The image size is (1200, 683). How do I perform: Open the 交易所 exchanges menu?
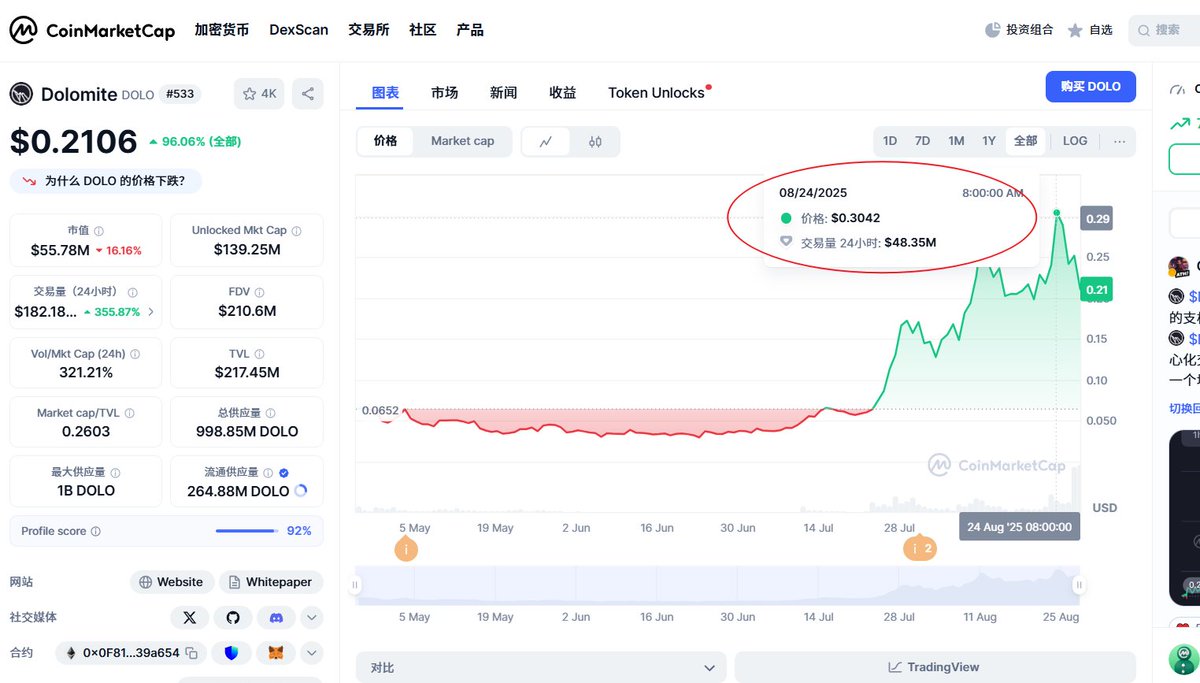coord(369,30)
